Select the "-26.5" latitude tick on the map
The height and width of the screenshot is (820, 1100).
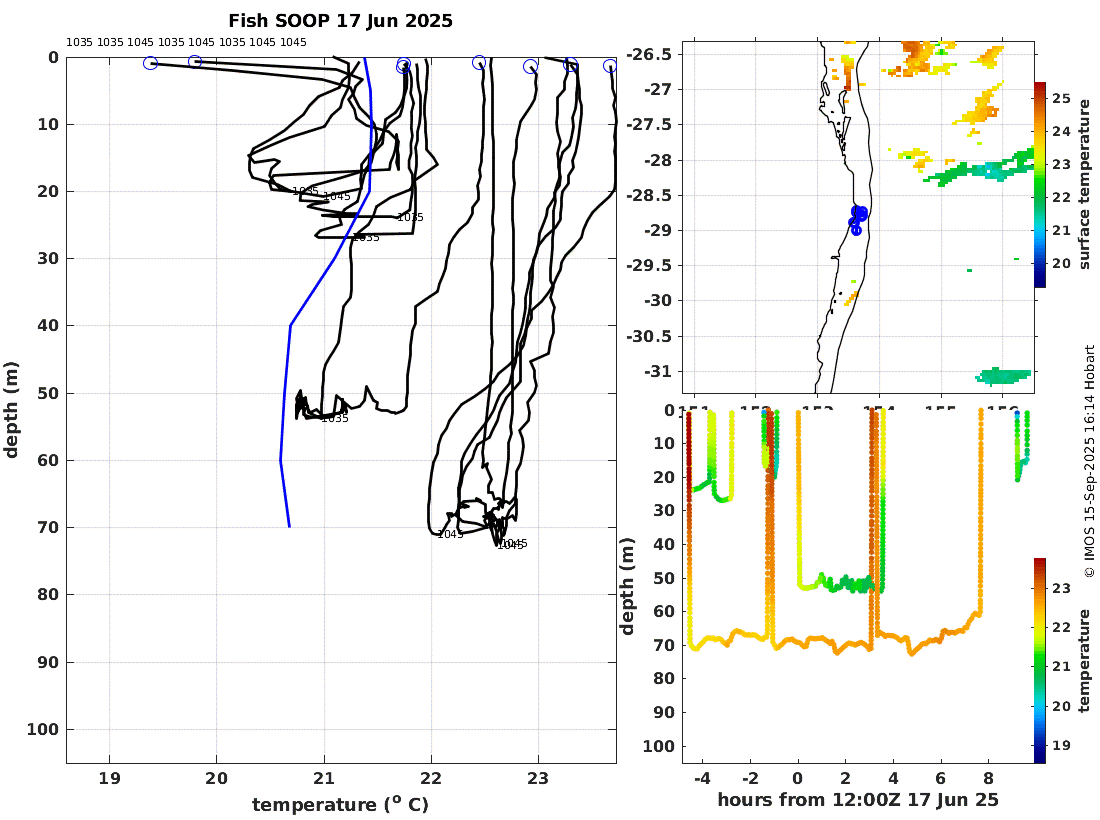(x=648, y=55)
